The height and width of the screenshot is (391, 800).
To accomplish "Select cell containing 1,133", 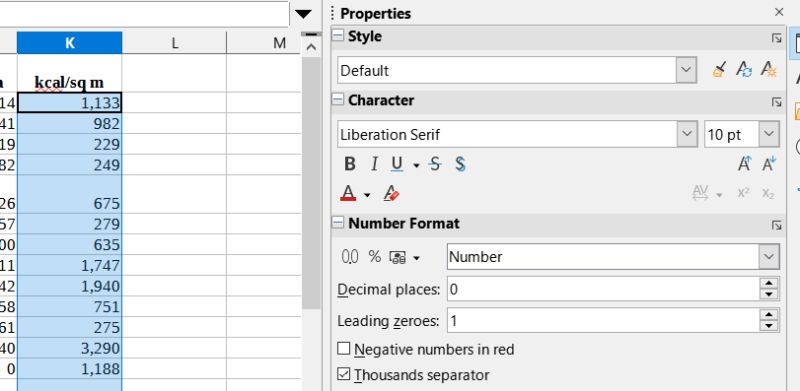I will click(x=70, y=103).
